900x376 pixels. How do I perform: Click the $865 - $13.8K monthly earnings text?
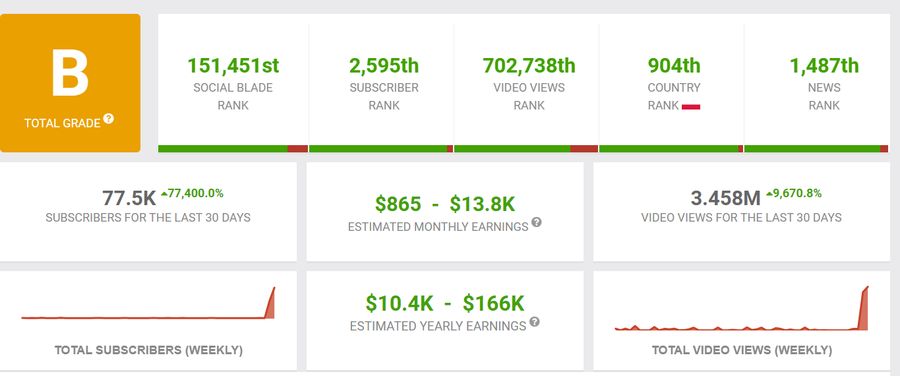(x=445, y=204)
